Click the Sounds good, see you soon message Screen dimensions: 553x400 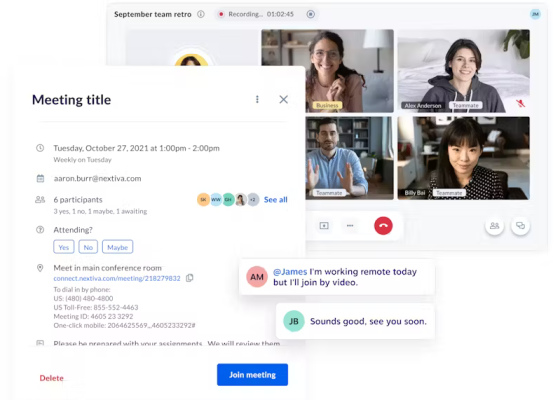point(368,321)
